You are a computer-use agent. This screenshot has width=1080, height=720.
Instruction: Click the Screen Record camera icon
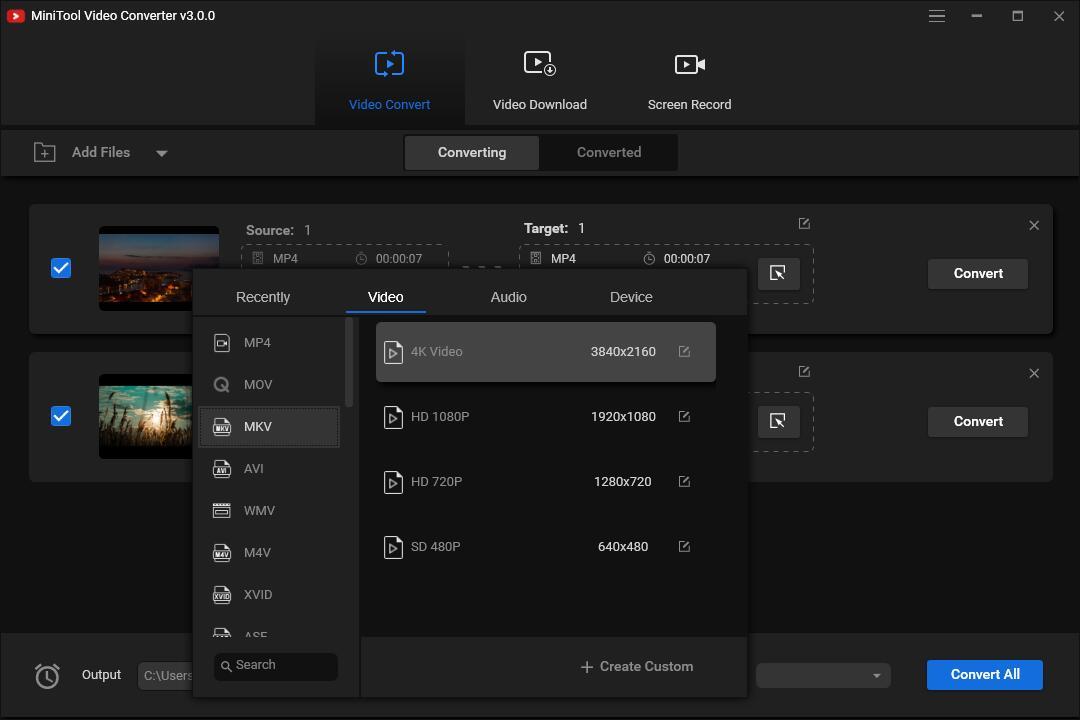click(x=689, y=65)
